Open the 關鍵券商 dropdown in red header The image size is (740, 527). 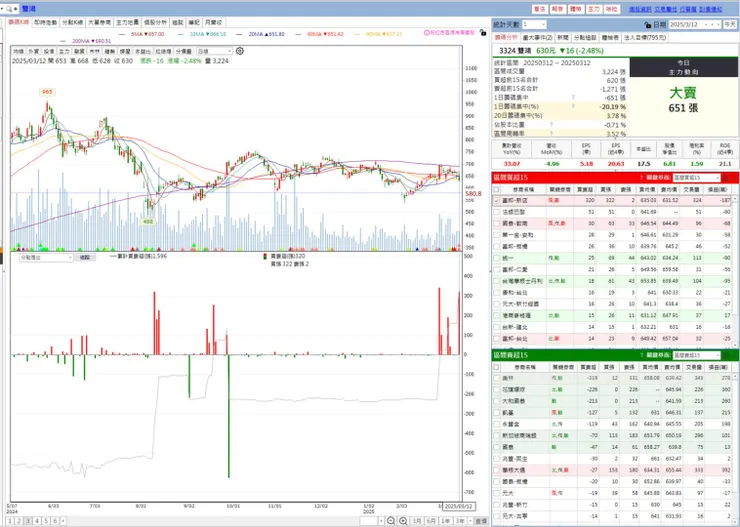pyautogui.click(x=696, y=178)
